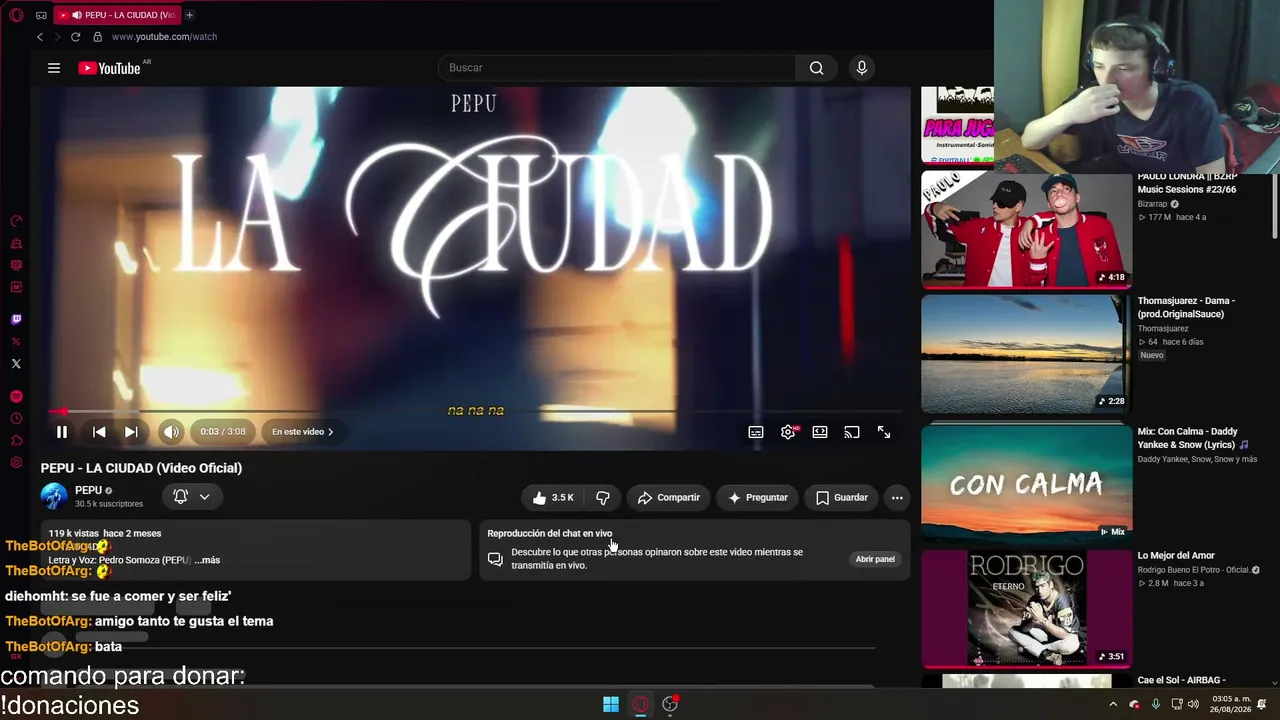Open system volume speaker icon
The height and width of the screenshot is (720, 1280).
(x=1193, y=705)
